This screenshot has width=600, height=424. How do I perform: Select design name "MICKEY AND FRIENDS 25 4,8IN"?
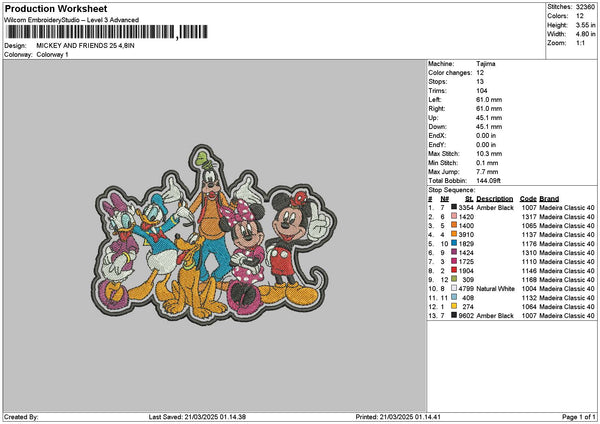click(x=85, y=46)
